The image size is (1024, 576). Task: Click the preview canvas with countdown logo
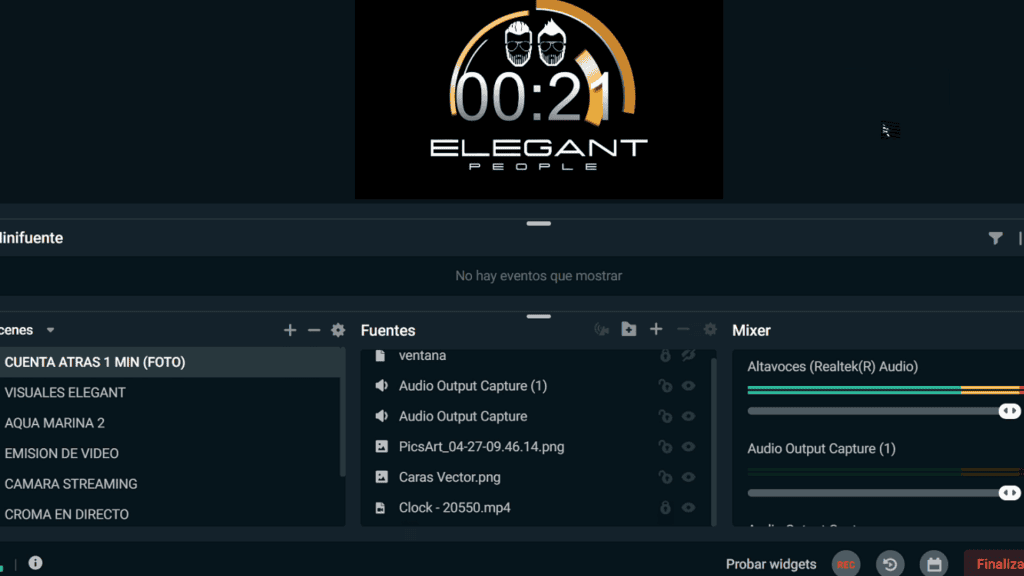(539, 99)
